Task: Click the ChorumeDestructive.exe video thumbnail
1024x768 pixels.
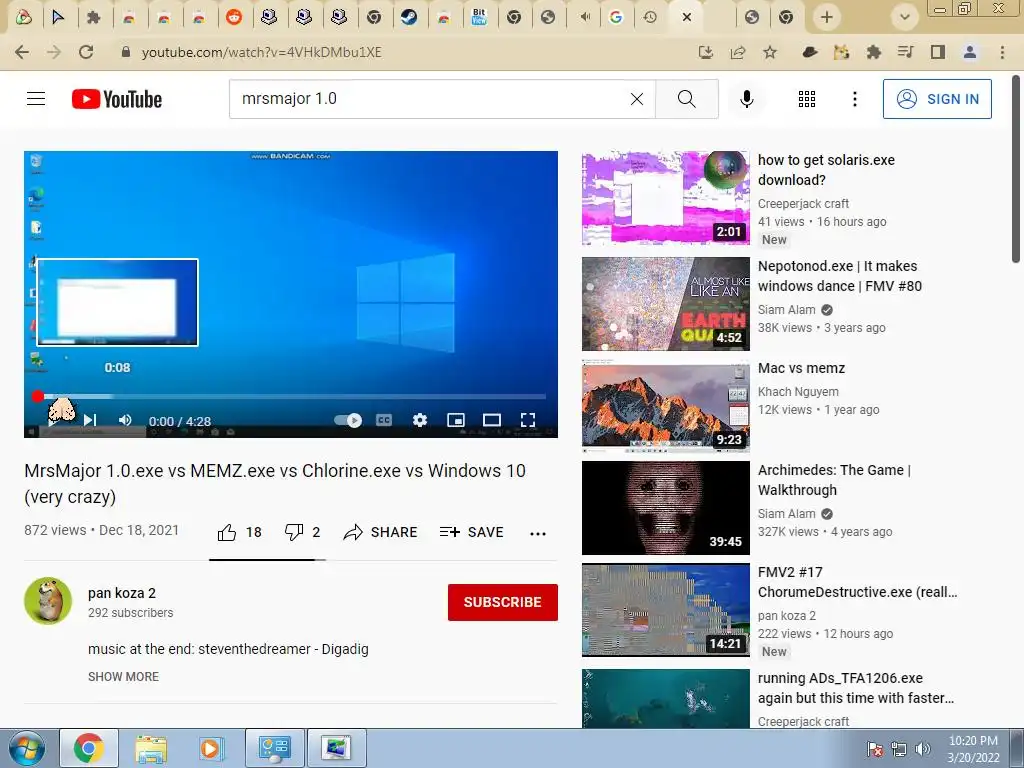Action: point(665,609)
